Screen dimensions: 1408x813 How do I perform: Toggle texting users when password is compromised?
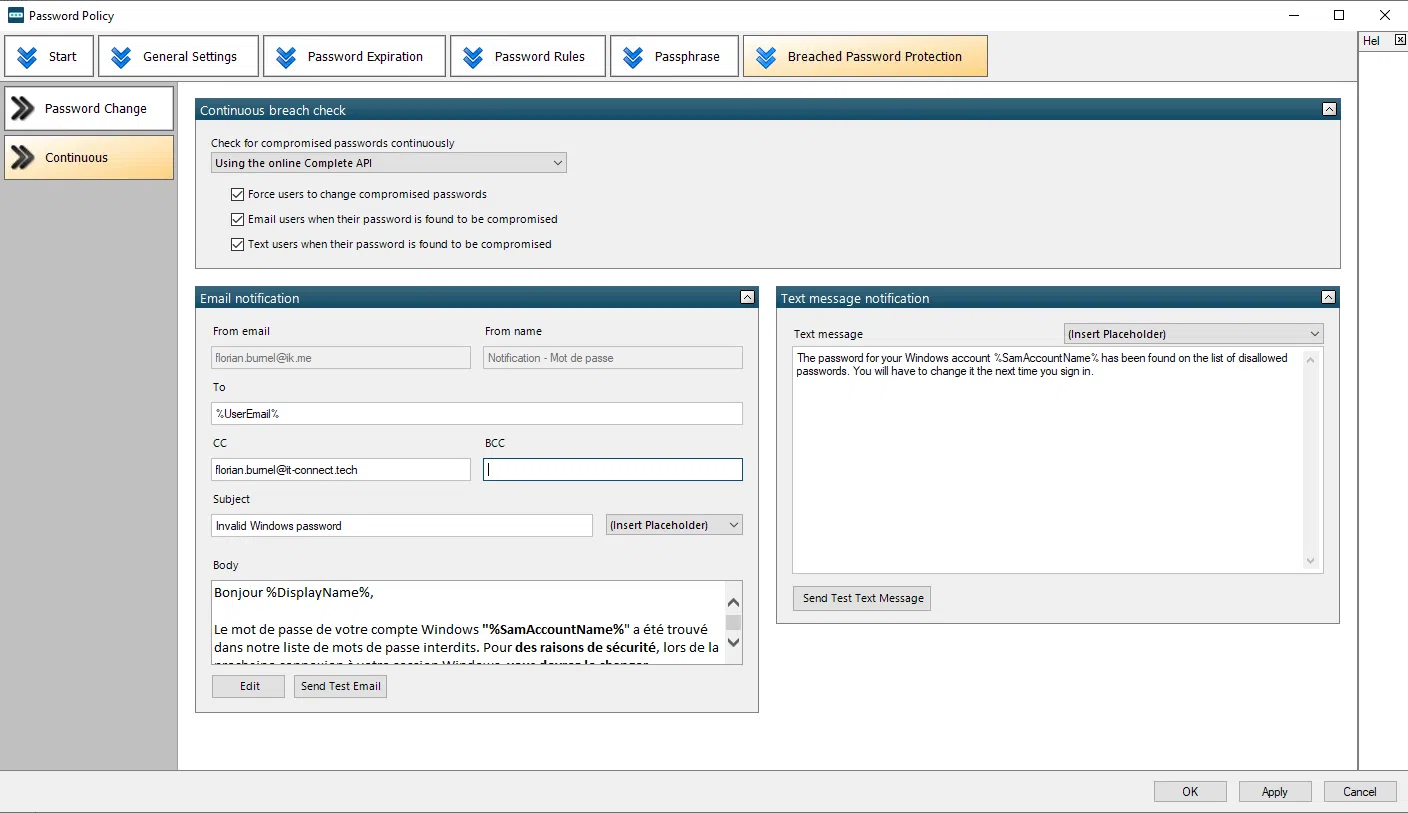click(x=237, y=244)
